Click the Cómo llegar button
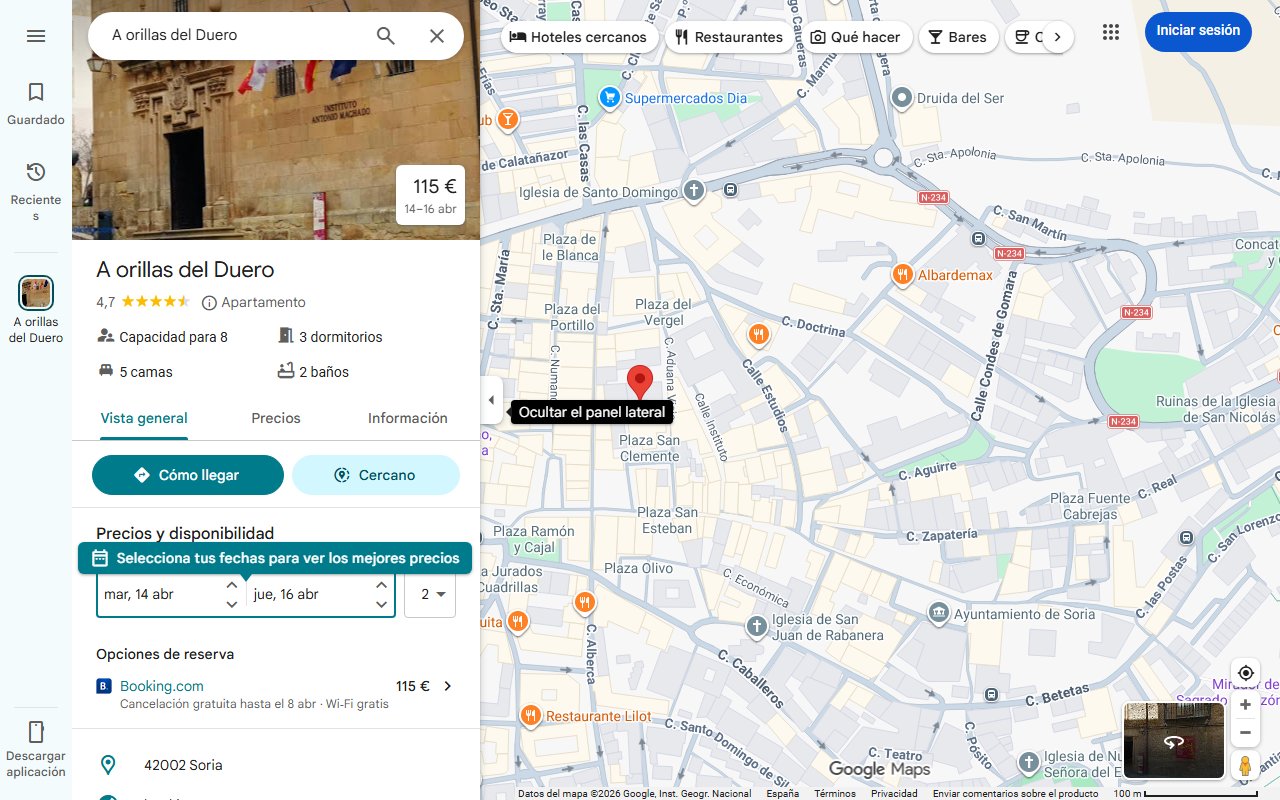The image size is (1280, 800). pyautogui.click(x=188, y=475)
